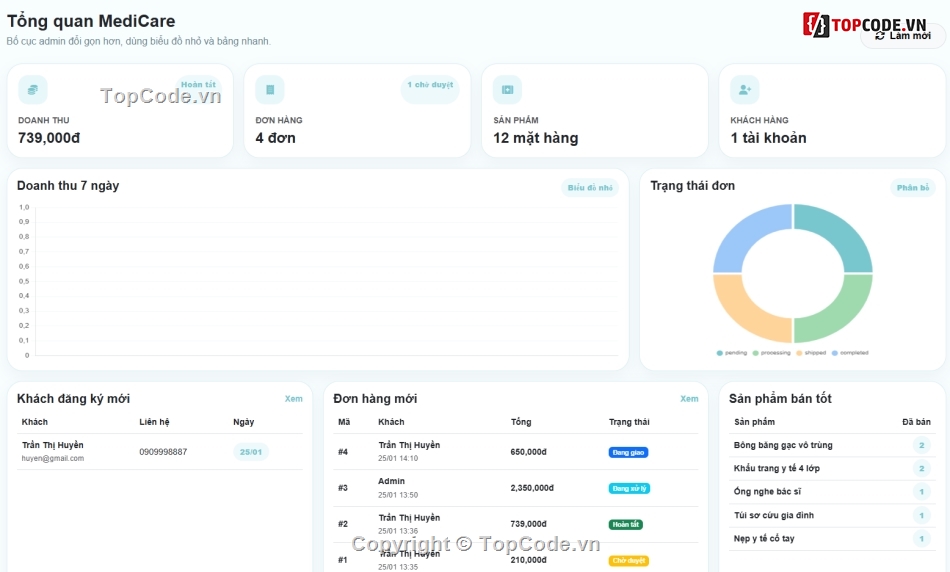Open Xem link in Khách đăng ký mới
This screenshot has height=572, width=950.
pos(293,399)
